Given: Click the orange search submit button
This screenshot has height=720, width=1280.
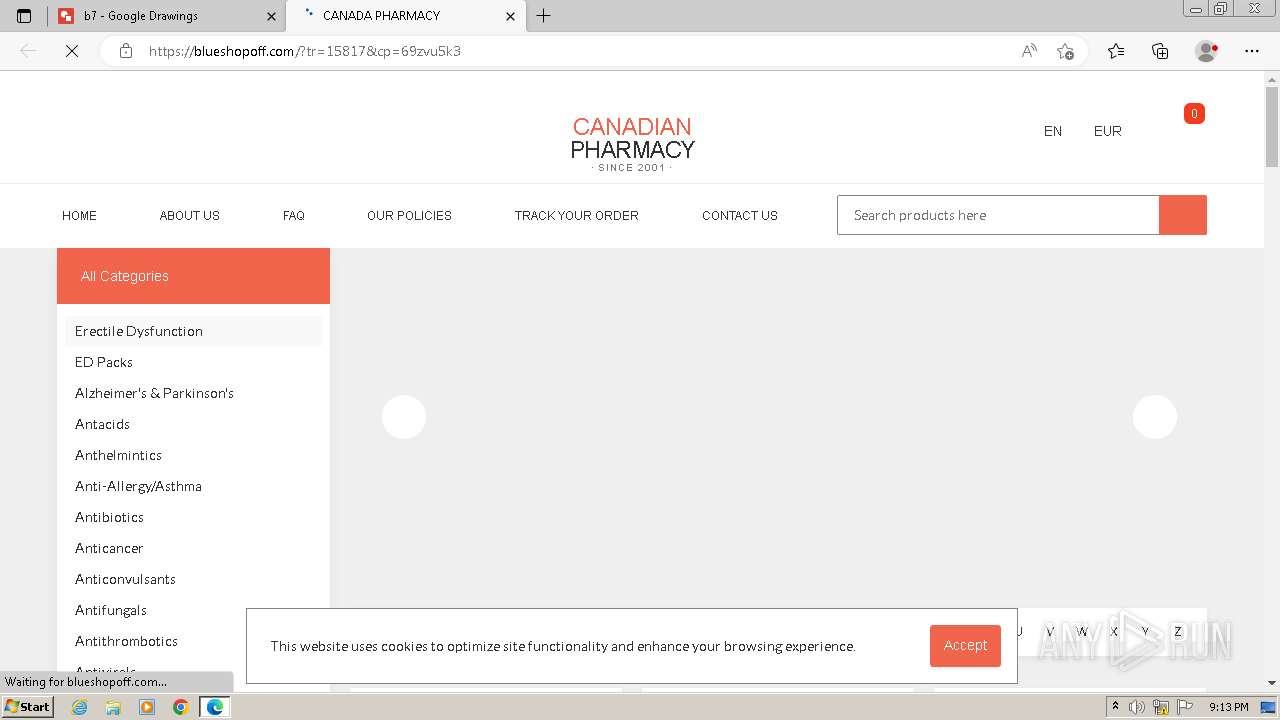Looking at the screenshot, I should (1183, 215).
